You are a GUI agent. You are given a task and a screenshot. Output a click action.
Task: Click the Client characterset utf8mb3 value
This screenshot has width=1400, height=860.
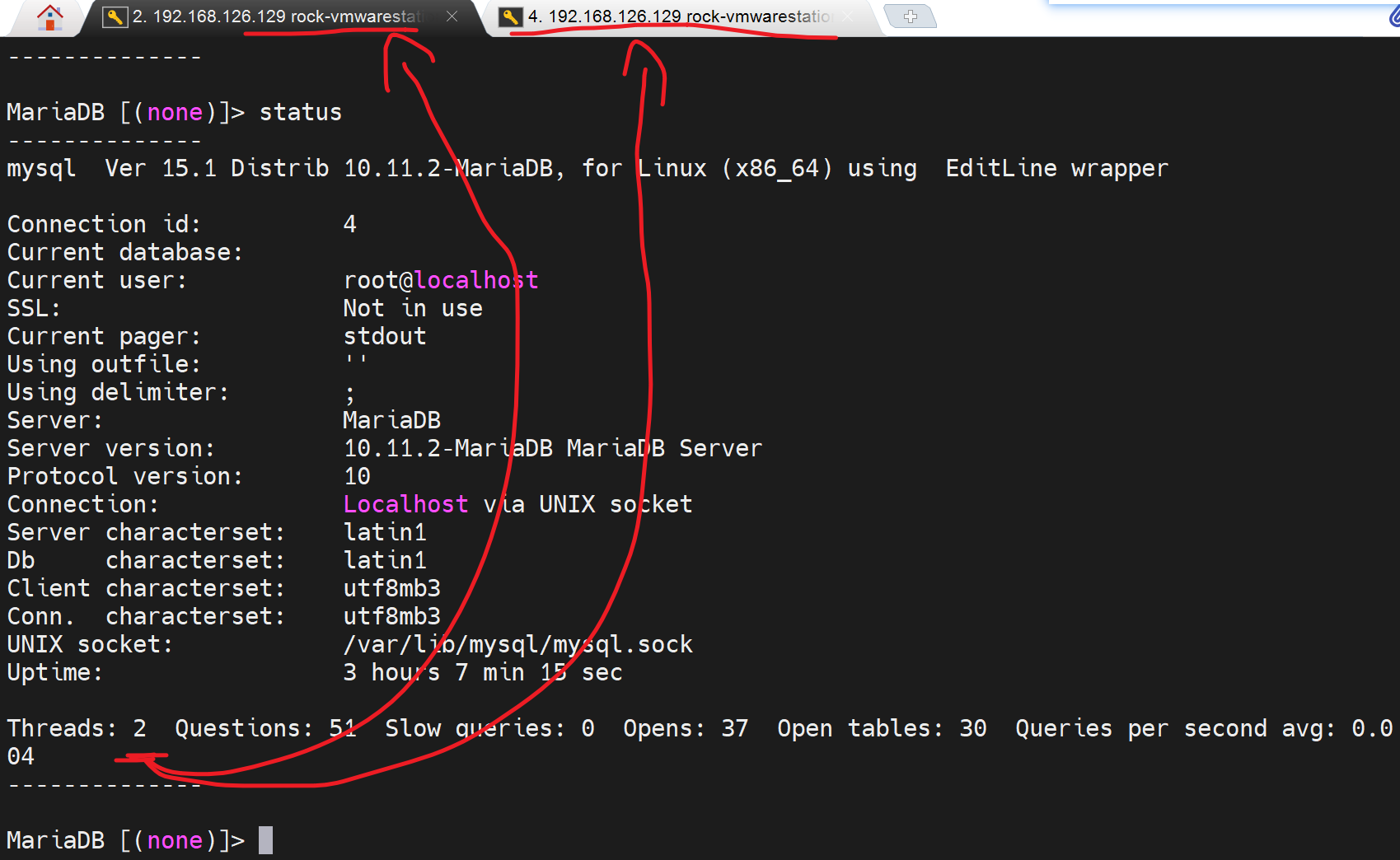point(391,588)
